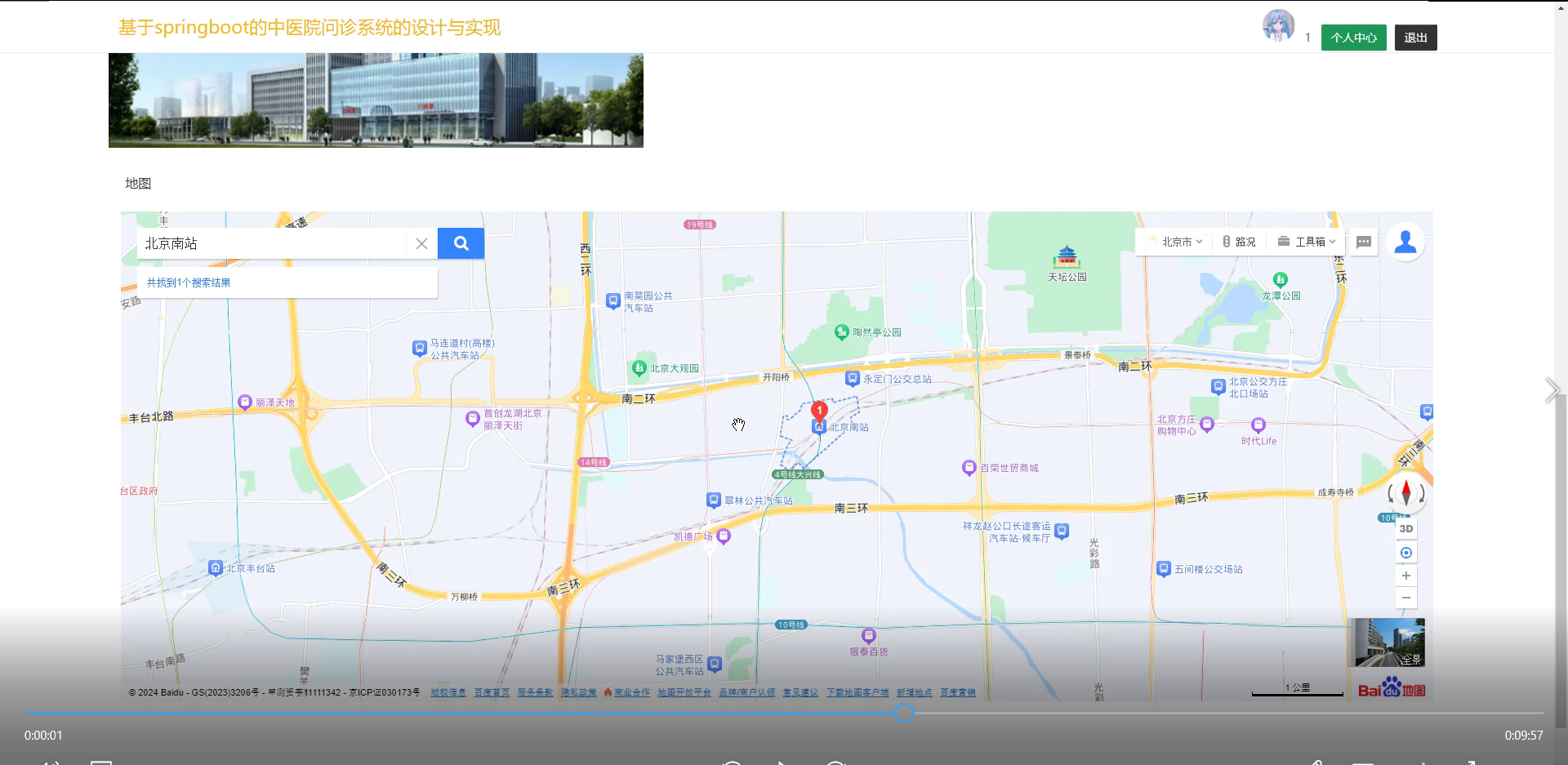The height and width of the screenshot is (765, 1568).
Task: Open the 意见建议 footer link
Action: (800, 692)
